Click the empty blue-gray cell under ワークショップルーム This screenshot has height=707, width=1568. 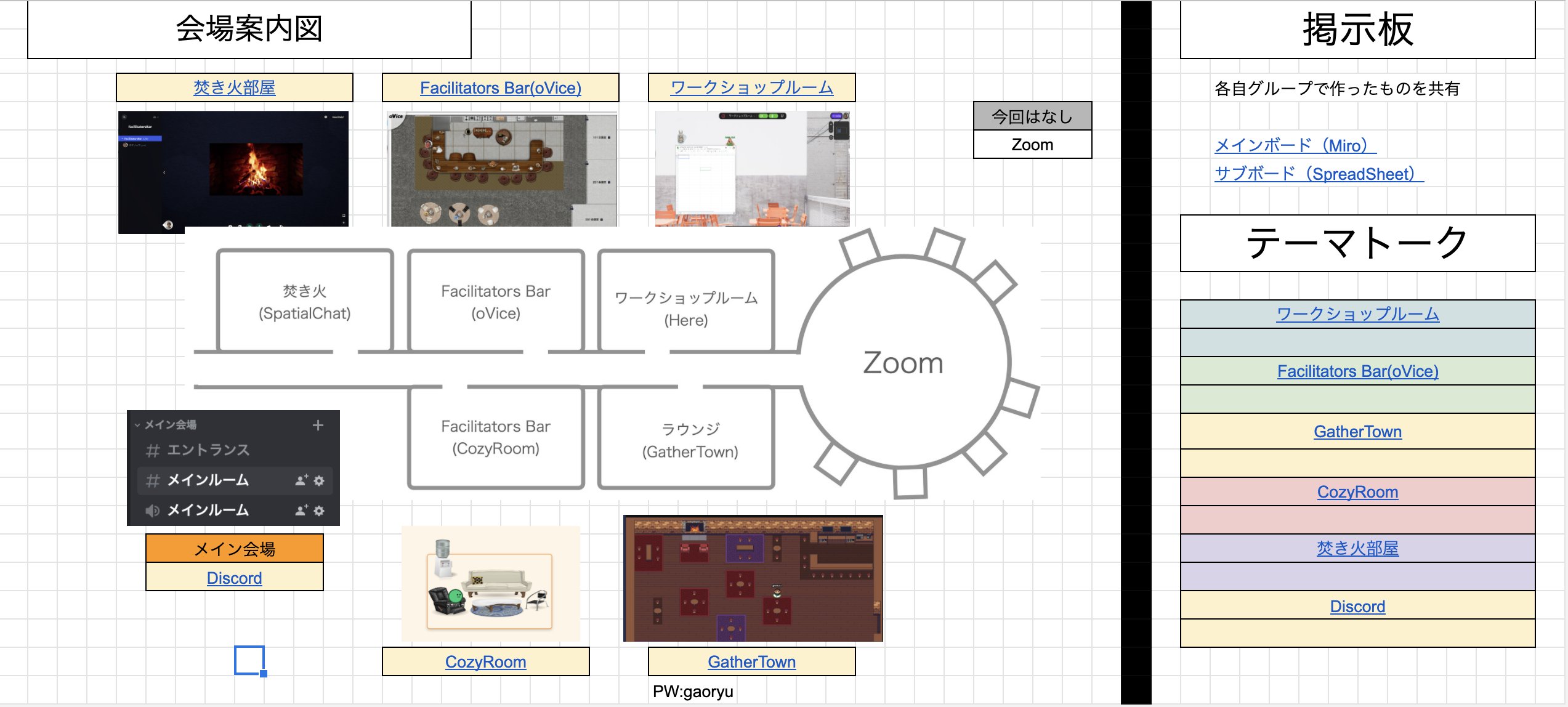coord(1357,342)
